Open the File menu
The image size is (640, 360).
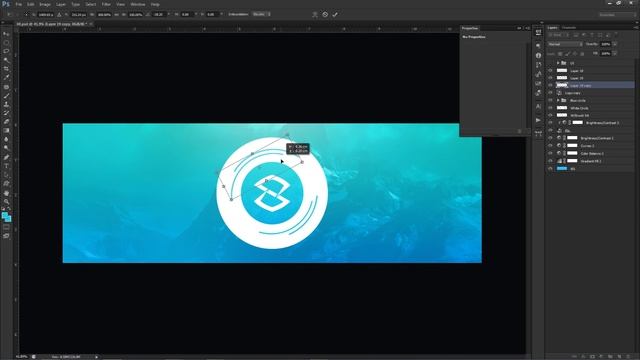[x=19, y=4]
